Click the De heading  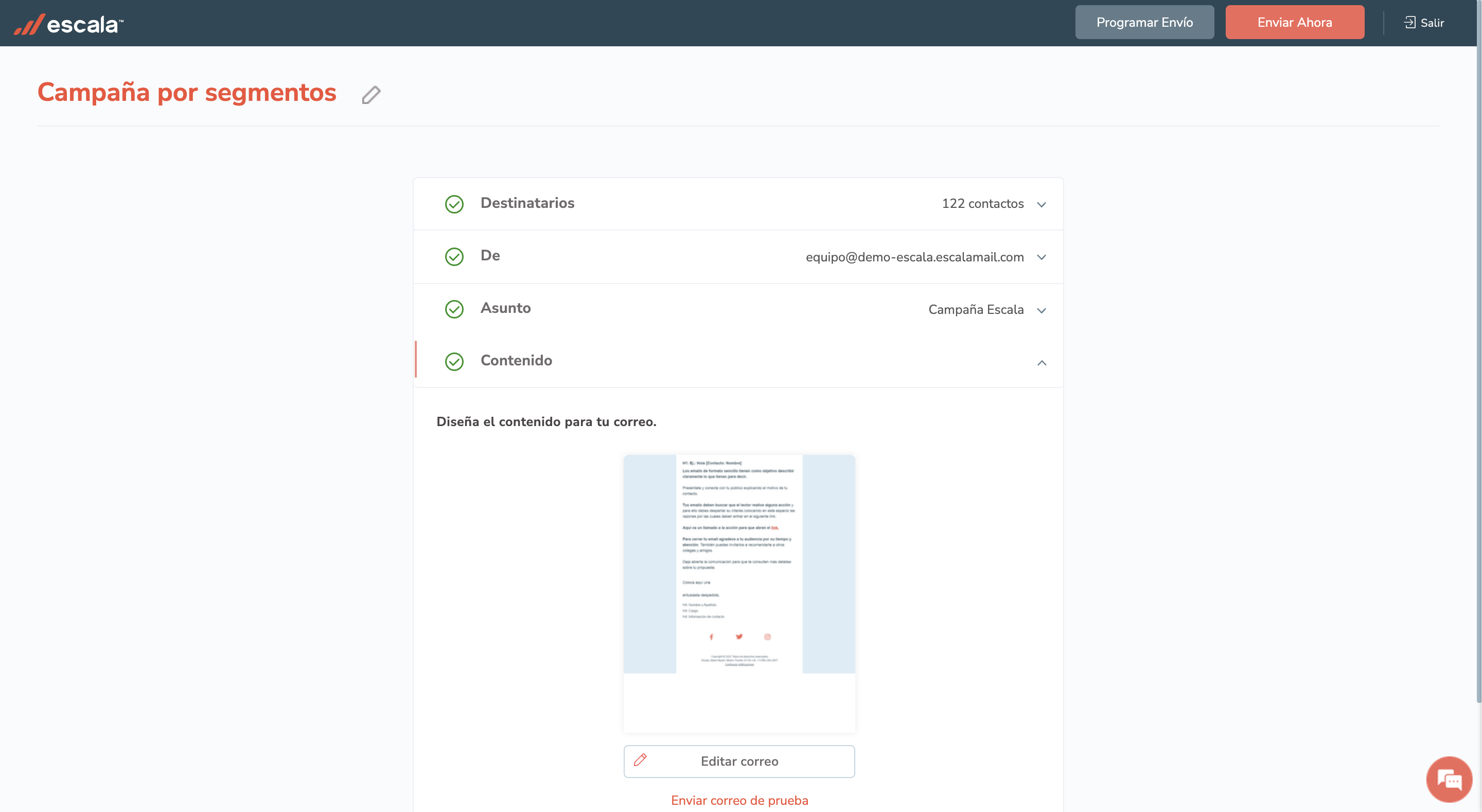489,256
